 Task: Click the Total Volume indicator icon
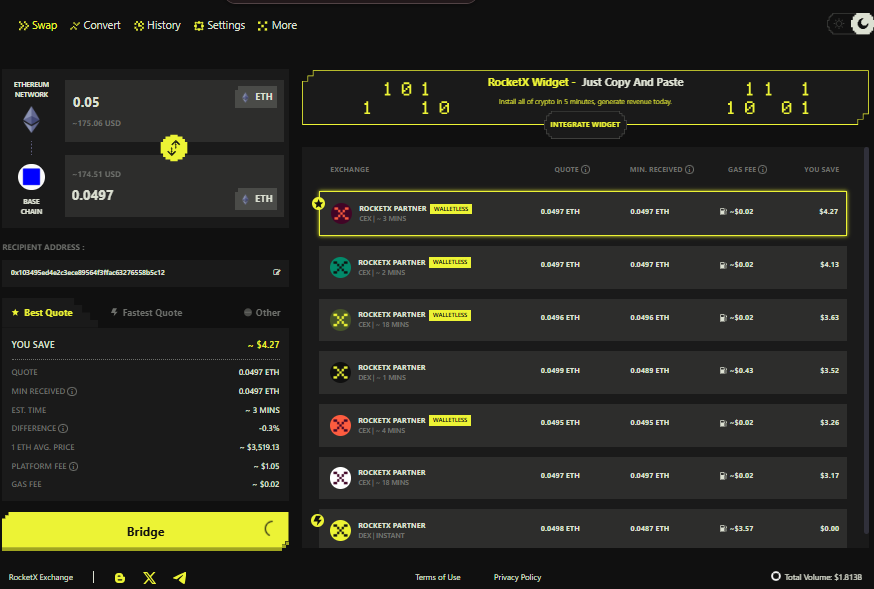(775, 576)
